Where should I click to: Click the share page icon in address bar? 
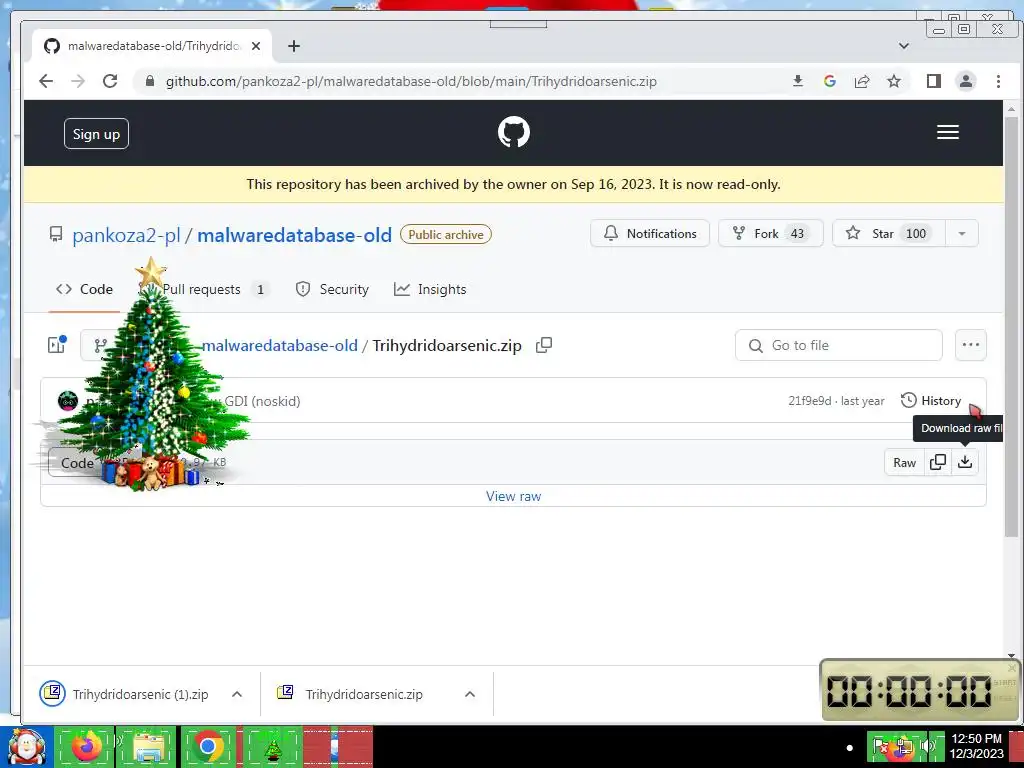(x=862, y=81)
